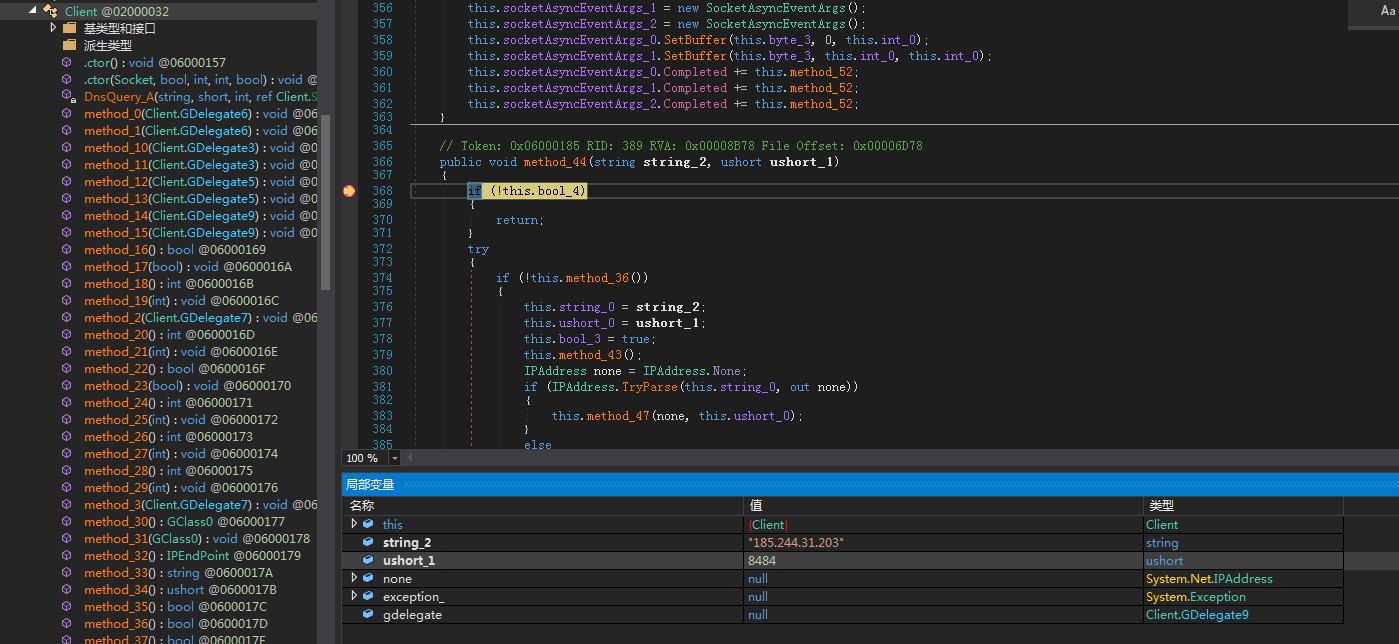Viewport: 1399px width, 644px height.
Task: Click the null value for gdelegate
Action: pos(758,614)
